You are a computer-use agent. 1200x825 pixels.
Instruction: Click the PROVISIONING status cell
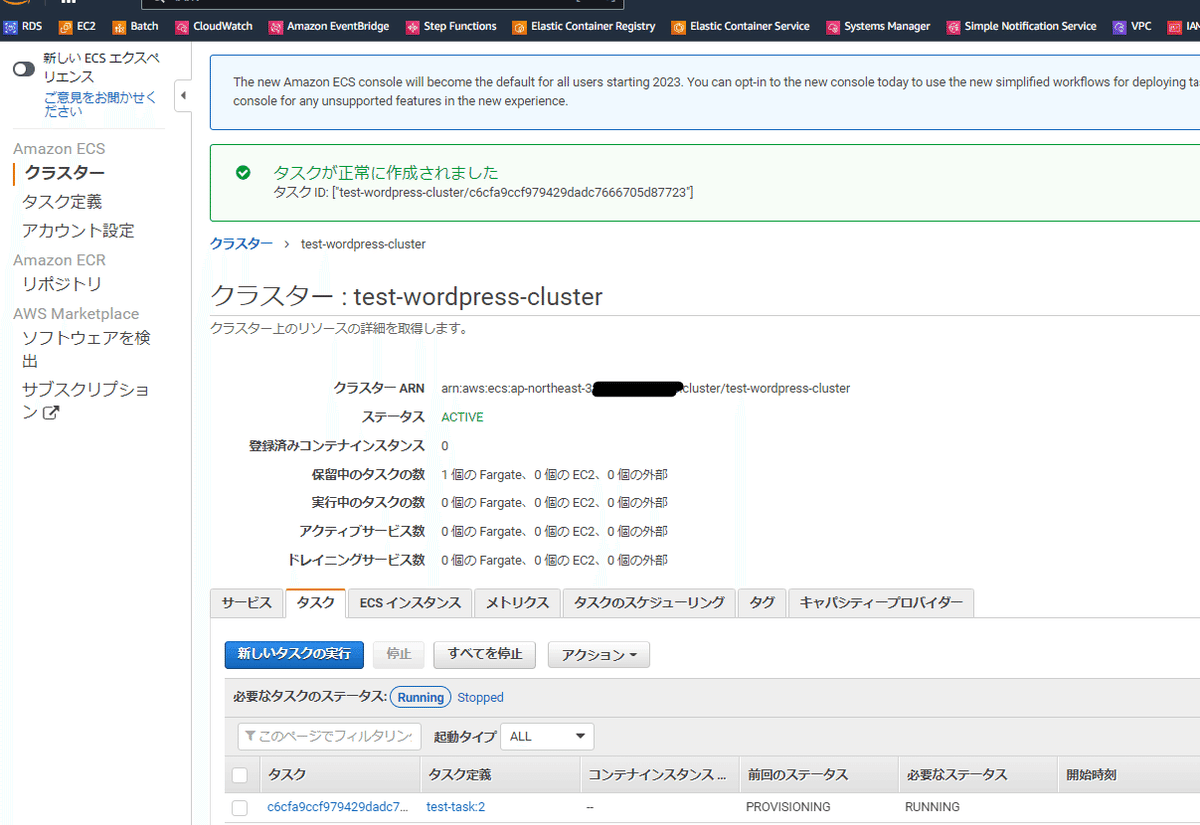[x=788, y=807]
